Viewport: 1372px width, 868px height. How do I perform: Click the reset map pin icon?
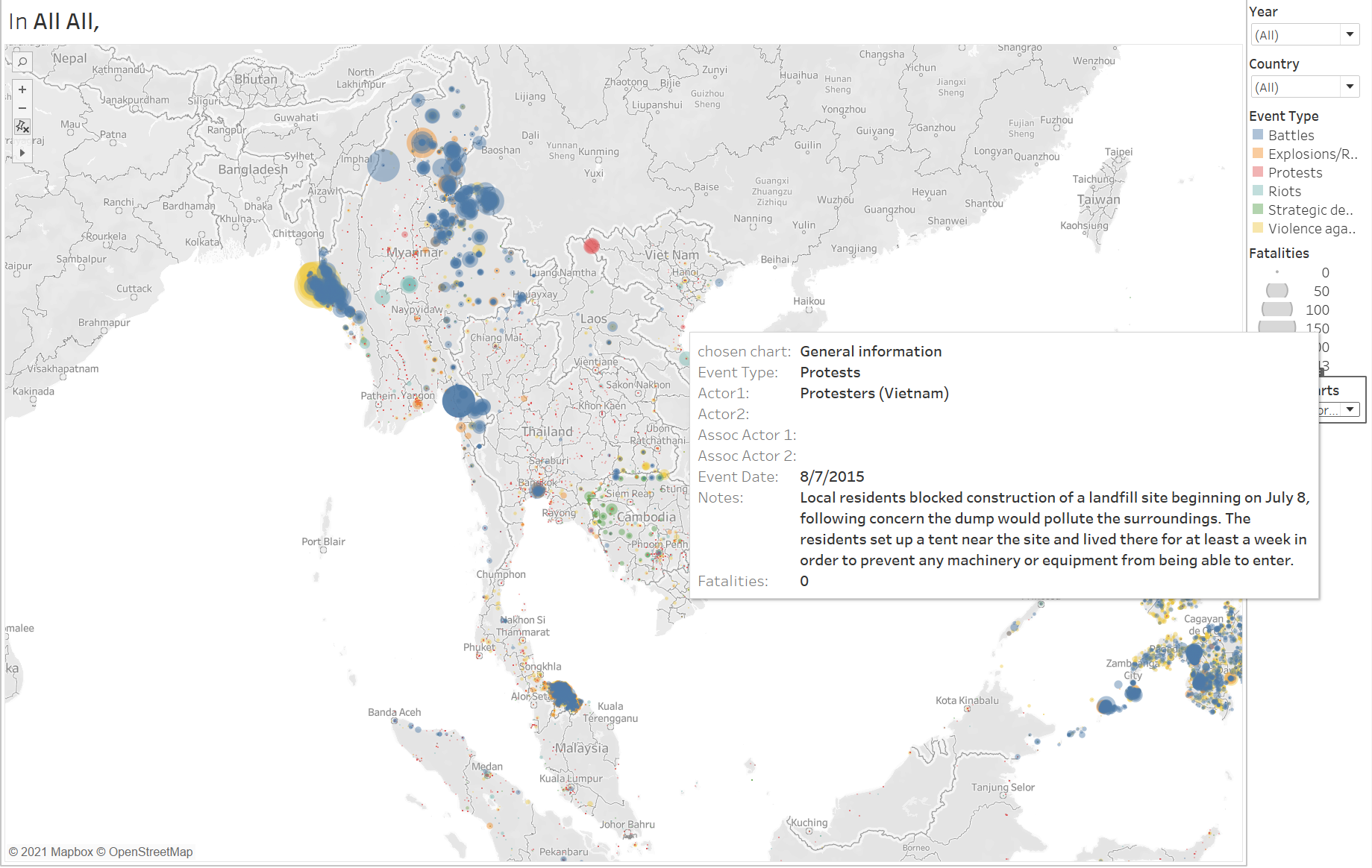[x=22, y=127]
